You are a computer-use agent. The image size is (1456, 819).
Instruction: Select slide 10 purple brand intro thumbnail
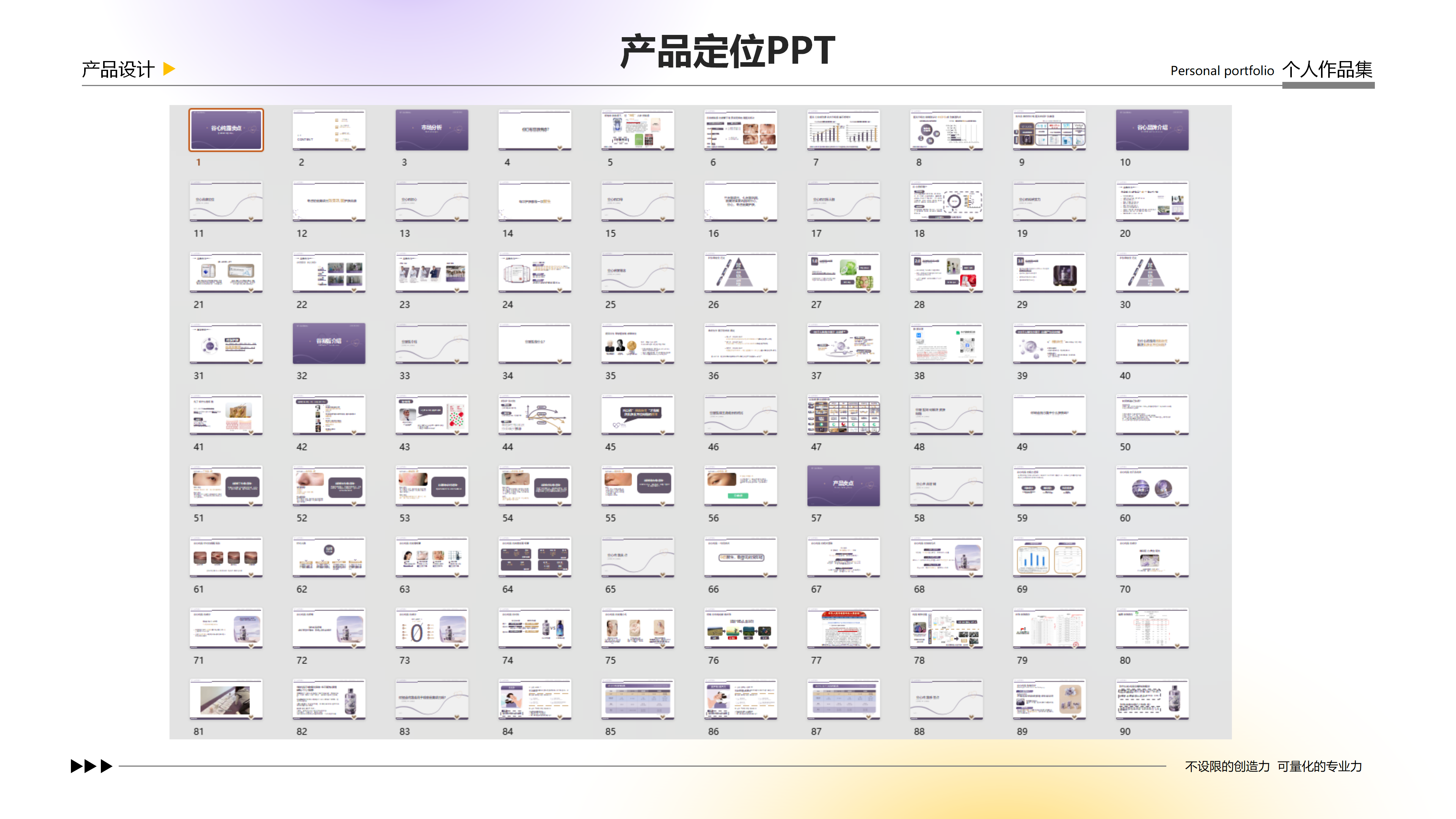tap(1152, 130)
